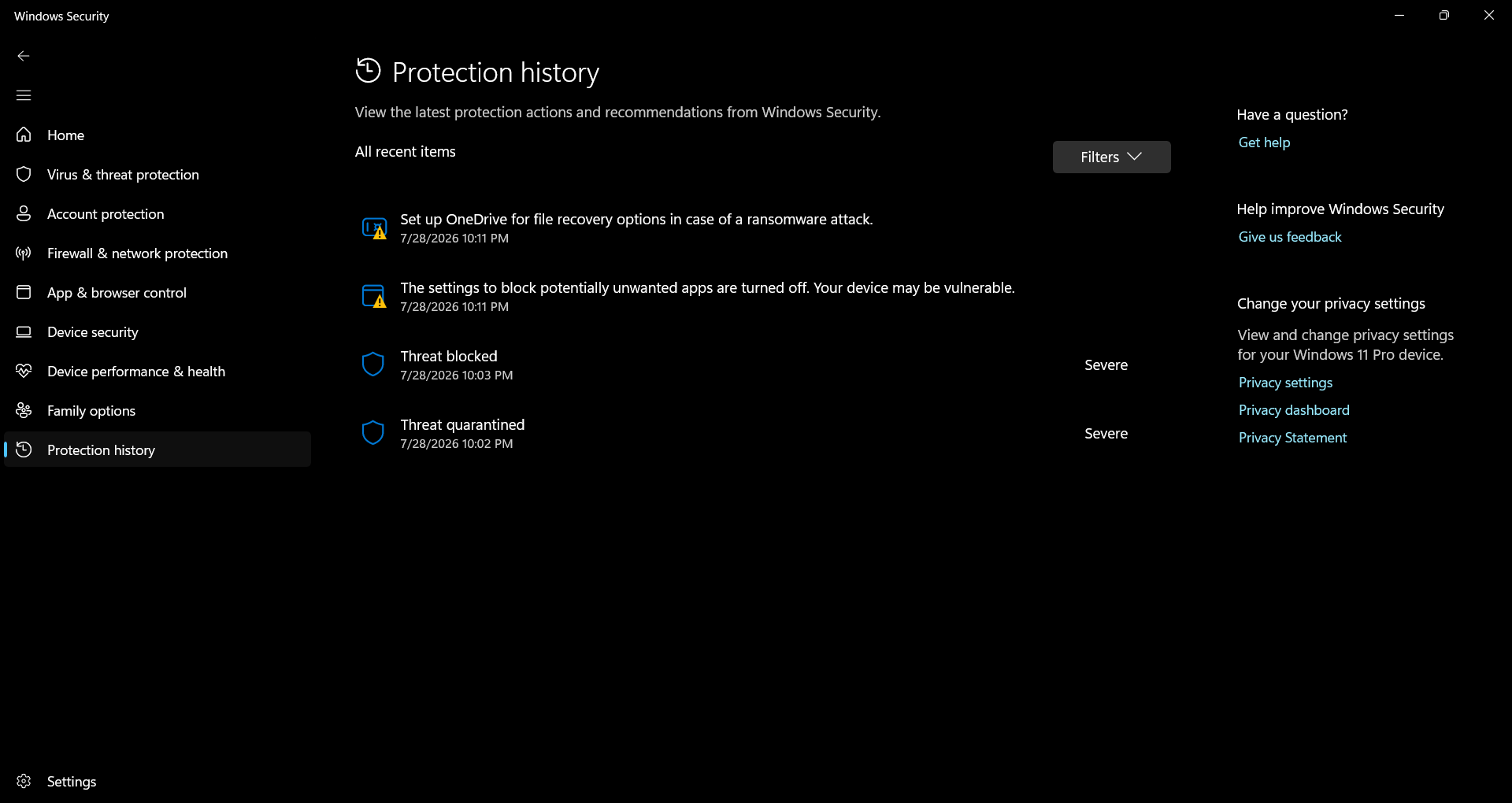Image resolution: width=1512 pixels, height=803 pixels.
Task: Click the Account protection person icon
Action: coord(24,213)
